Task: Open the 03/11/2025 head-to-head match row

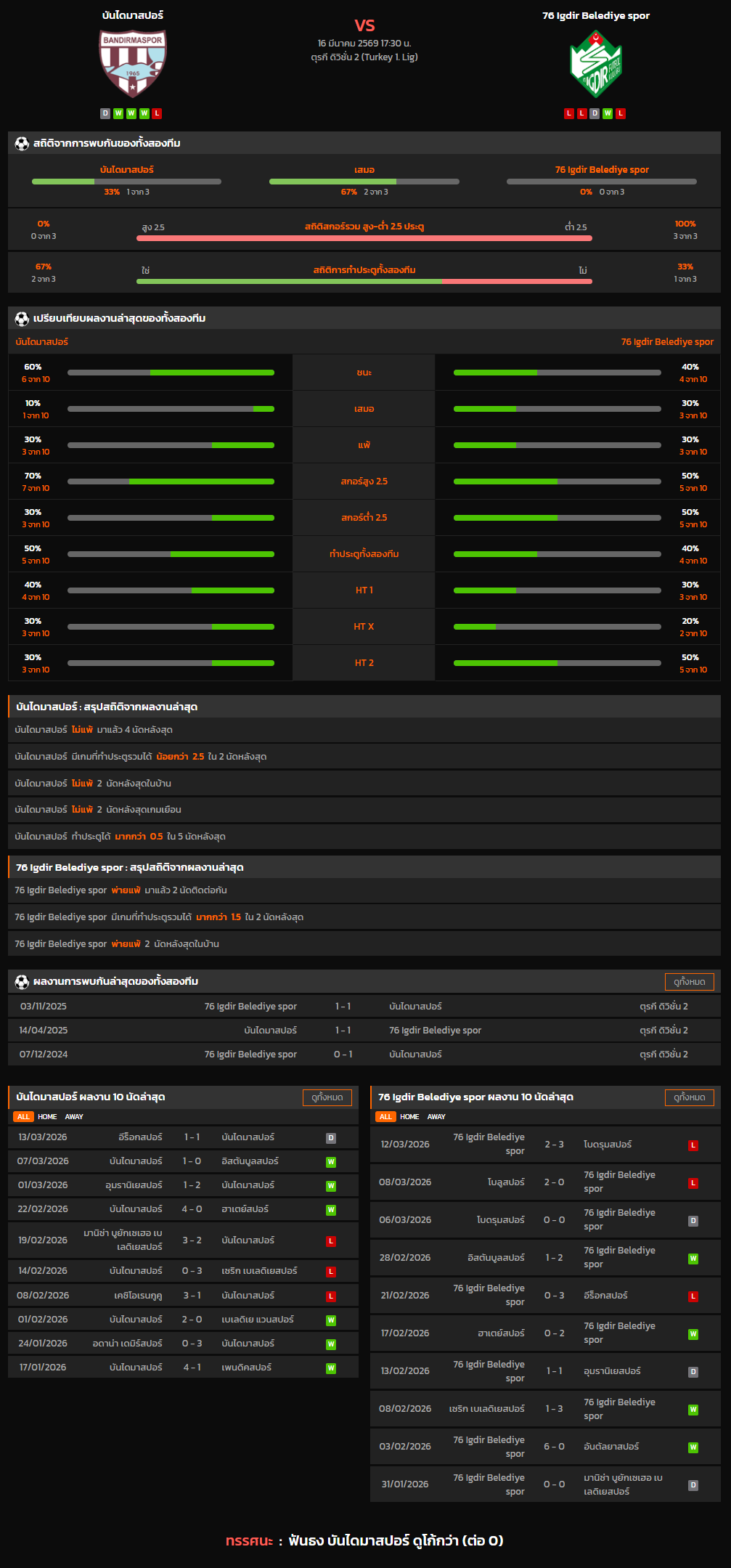Action: [x=364, y=1007]
